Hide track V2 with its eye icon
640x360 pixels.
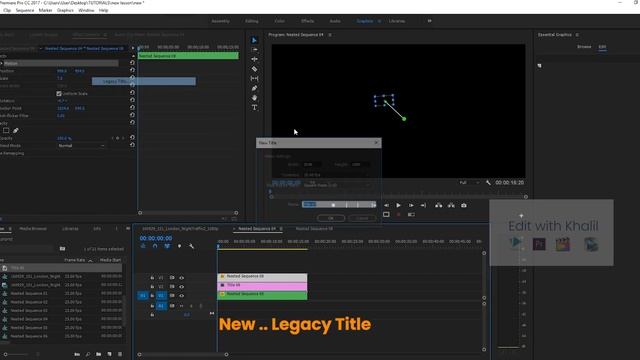click(x=182, y=287)
